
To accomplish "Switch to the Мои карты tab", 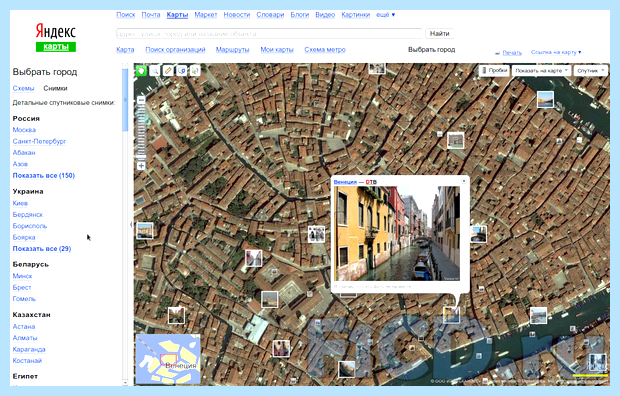I will (277, 49).
